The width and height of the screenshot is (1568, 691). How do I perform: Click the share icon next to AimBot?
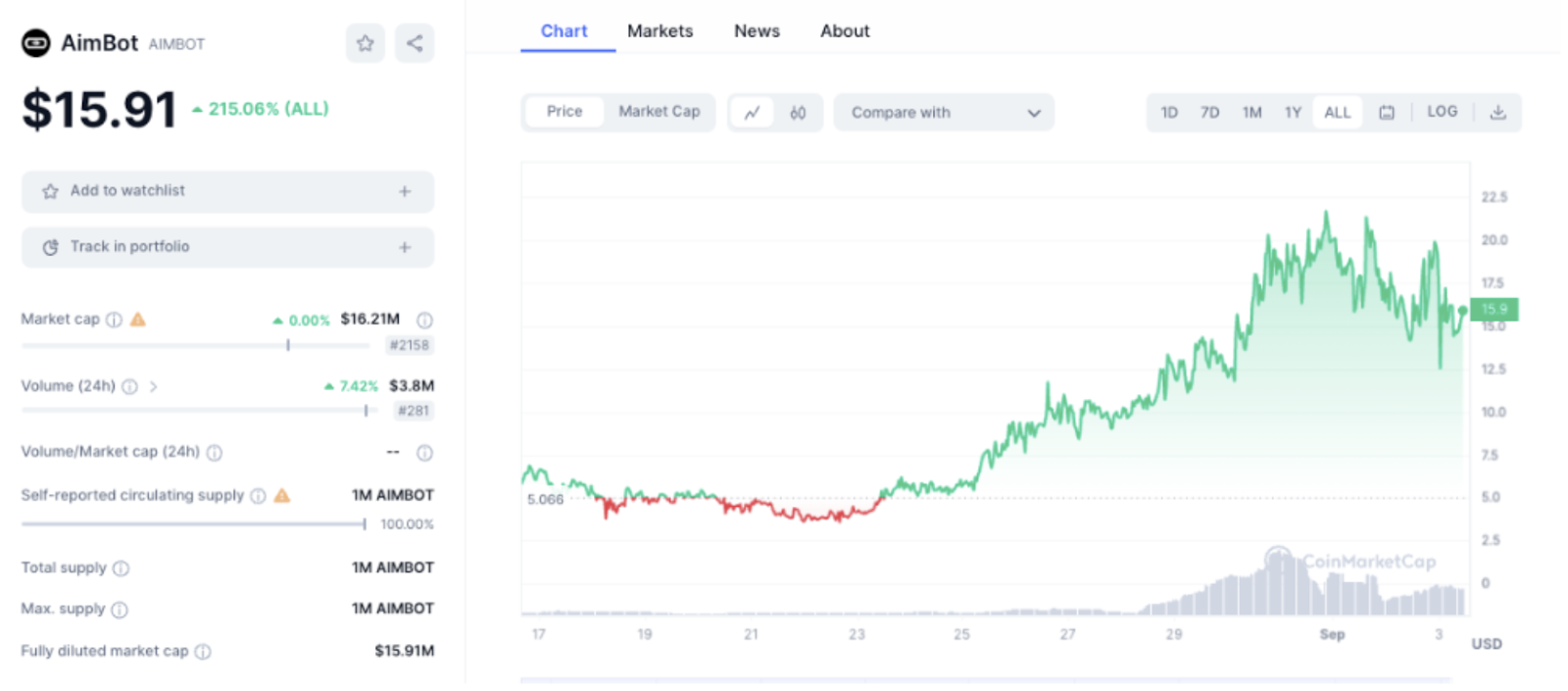pyautogui.click(x=415, y=43)
